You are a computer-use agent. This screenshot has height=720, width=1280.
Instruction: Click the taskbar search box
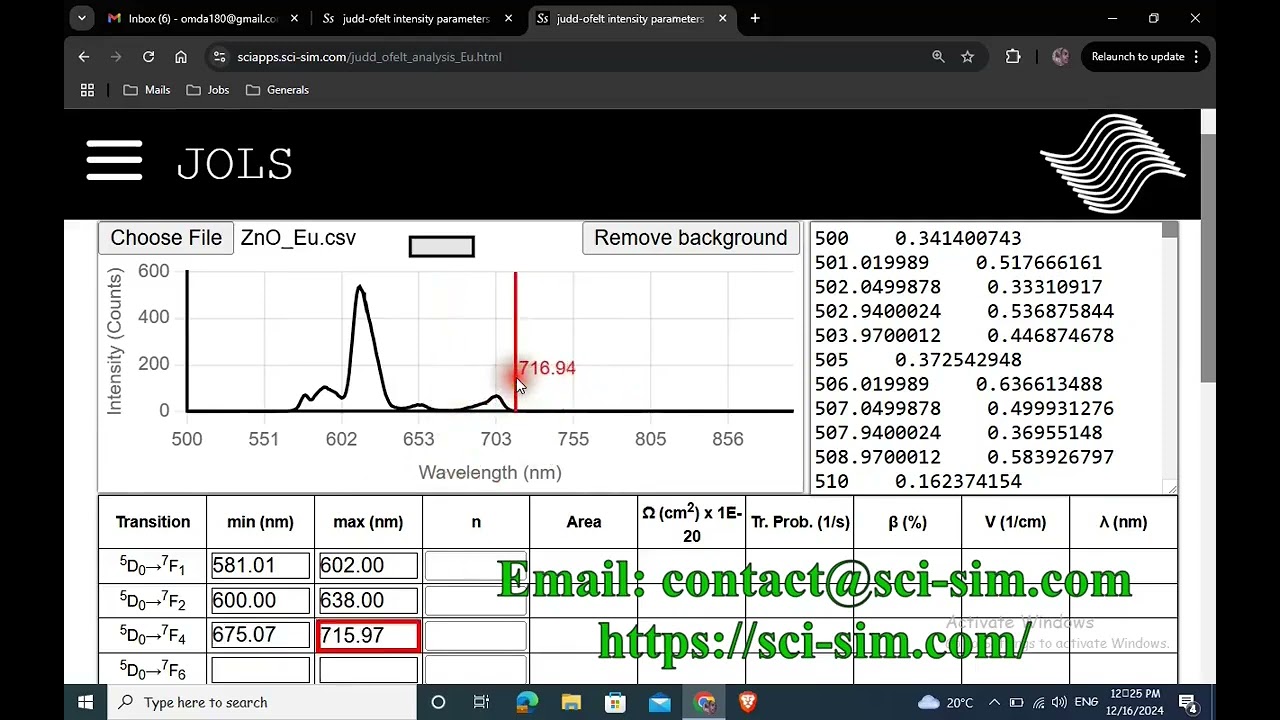click(261, 702)
